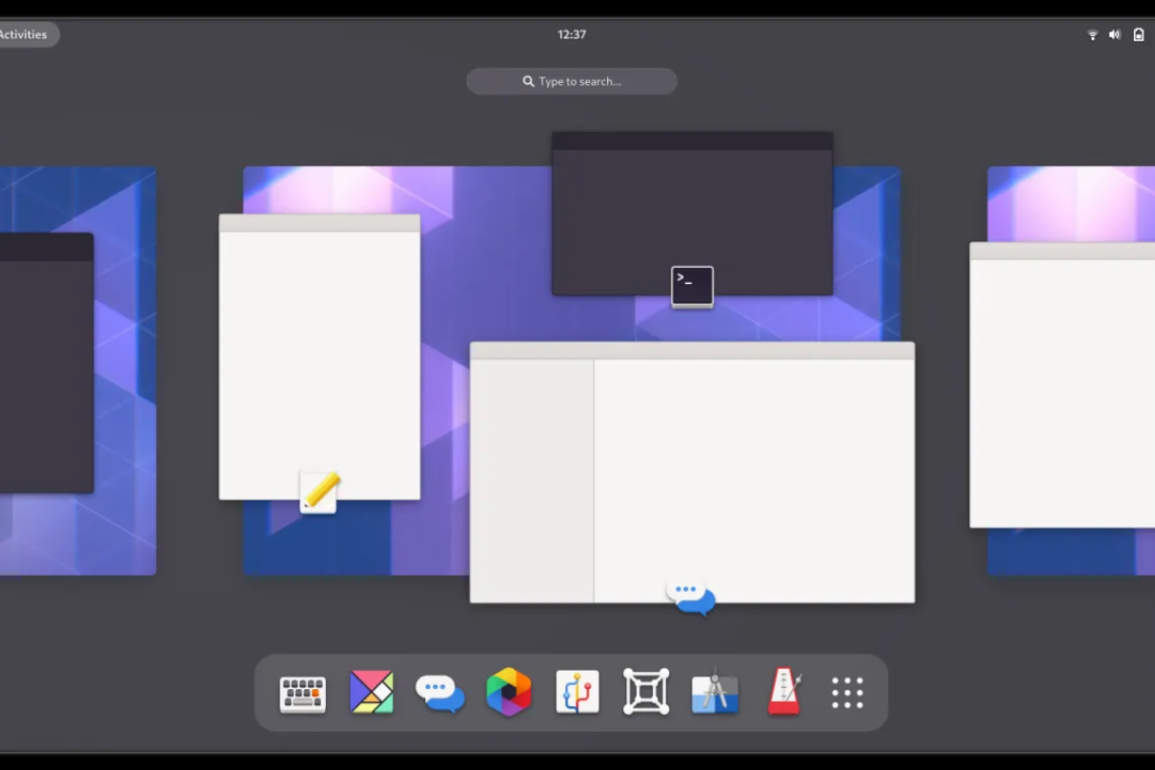Open the drafting compass Builder app in dock

click(x=715, y=692)
